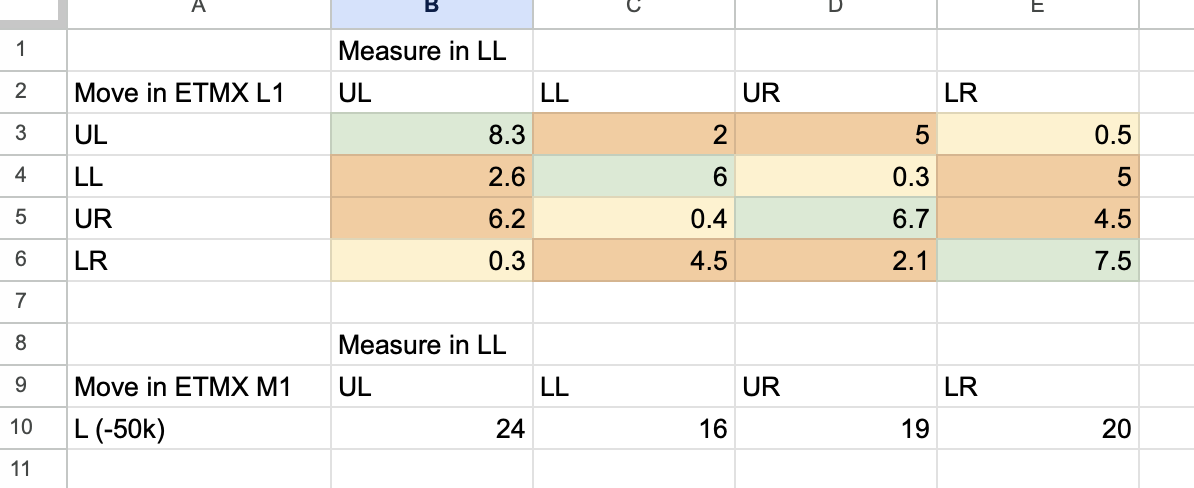Select row 7 header
This screenshot has width=1194, height=488.
point(34,301)
